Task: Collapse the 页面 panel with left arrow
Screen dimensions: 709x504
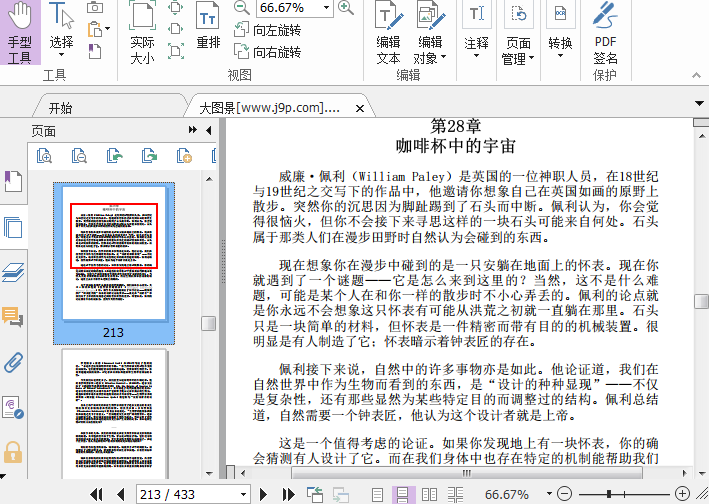Action: click(208, 130)
